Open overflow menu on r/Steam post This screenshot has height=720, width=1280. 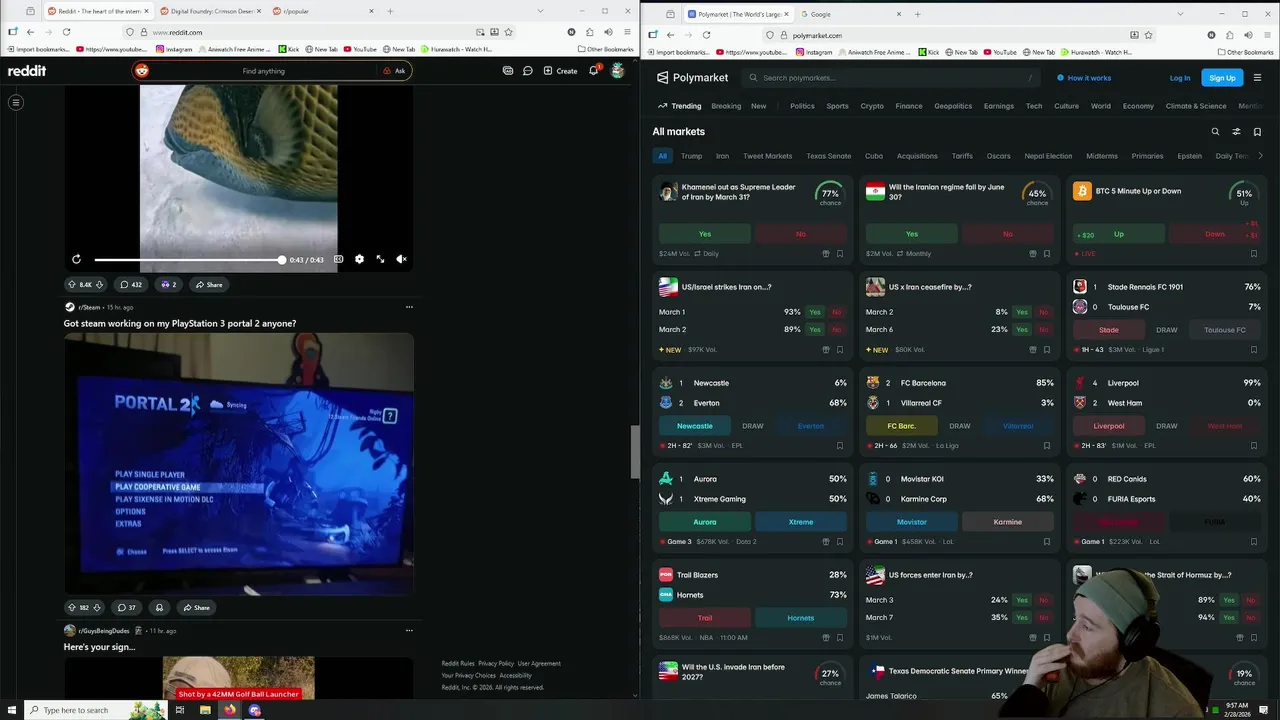coord(409,307)
